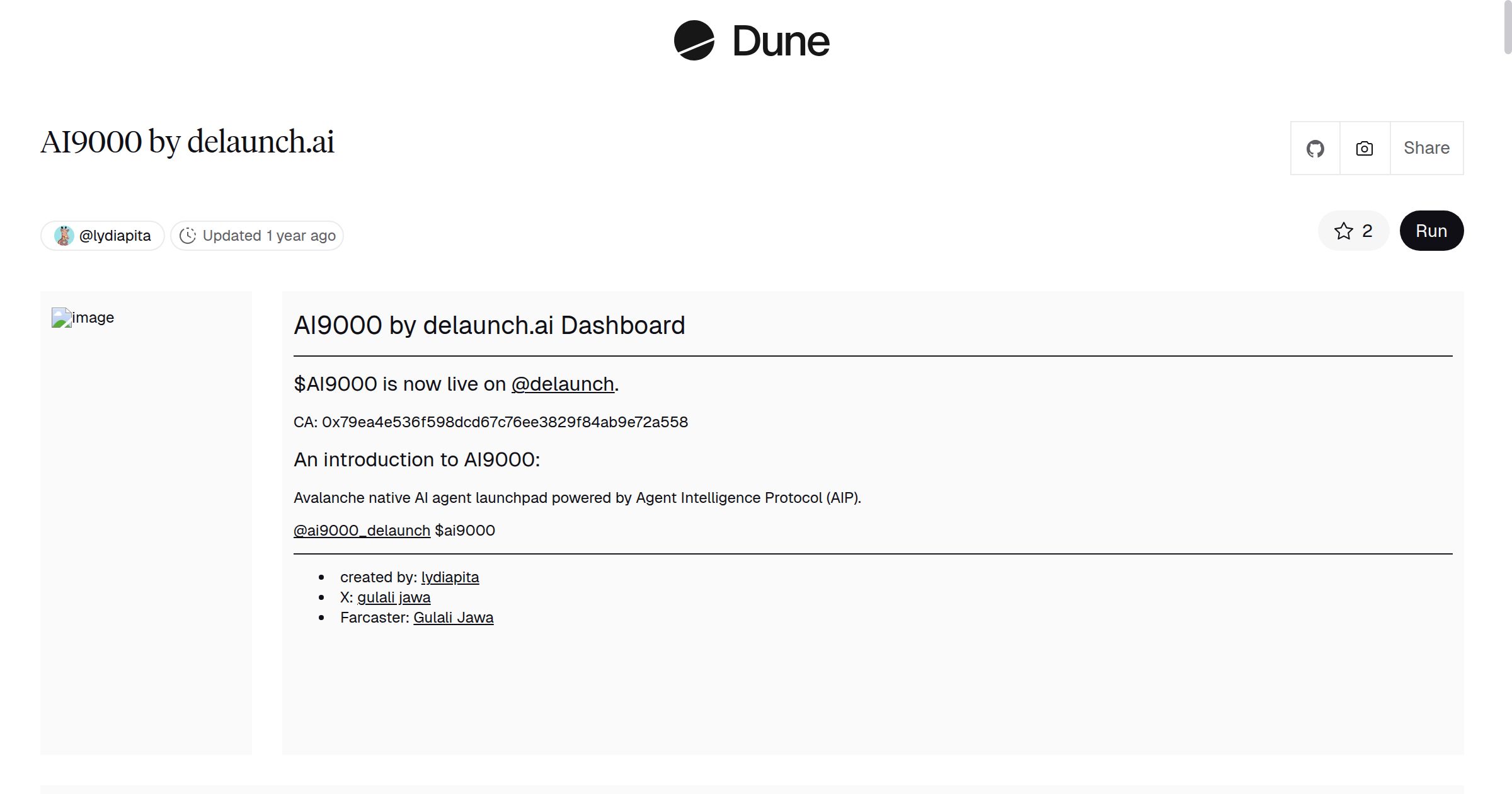Open @lydiapita's profile avatar
The image size is (1512, 794).
pos(65,235)
